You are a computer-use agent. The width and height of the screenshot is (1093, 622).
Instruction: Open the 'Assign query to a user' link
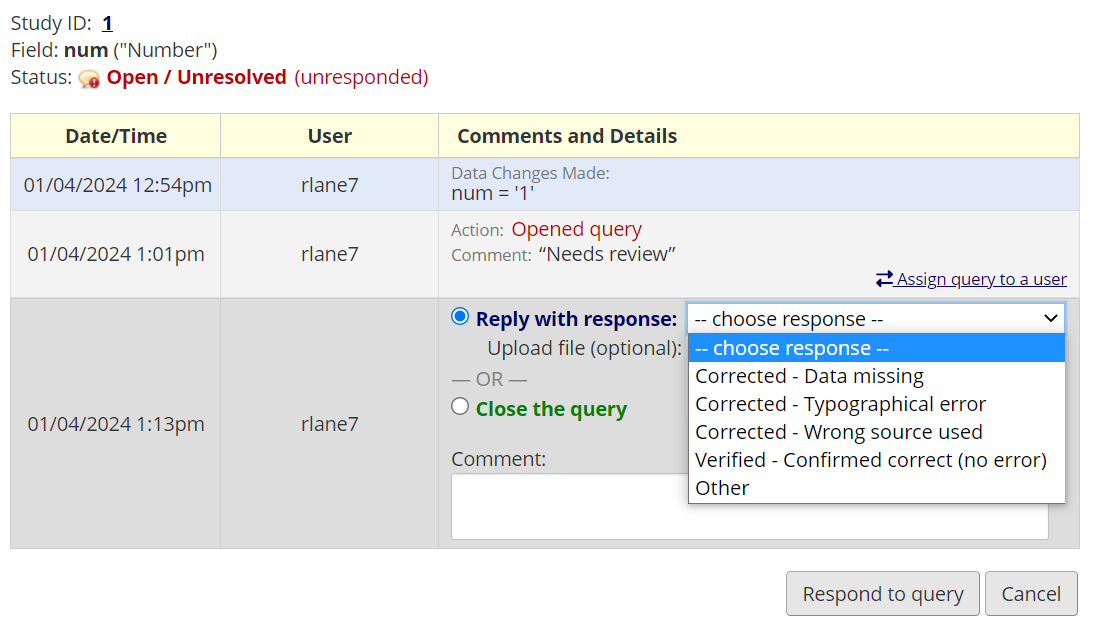(x=981, y=279)
